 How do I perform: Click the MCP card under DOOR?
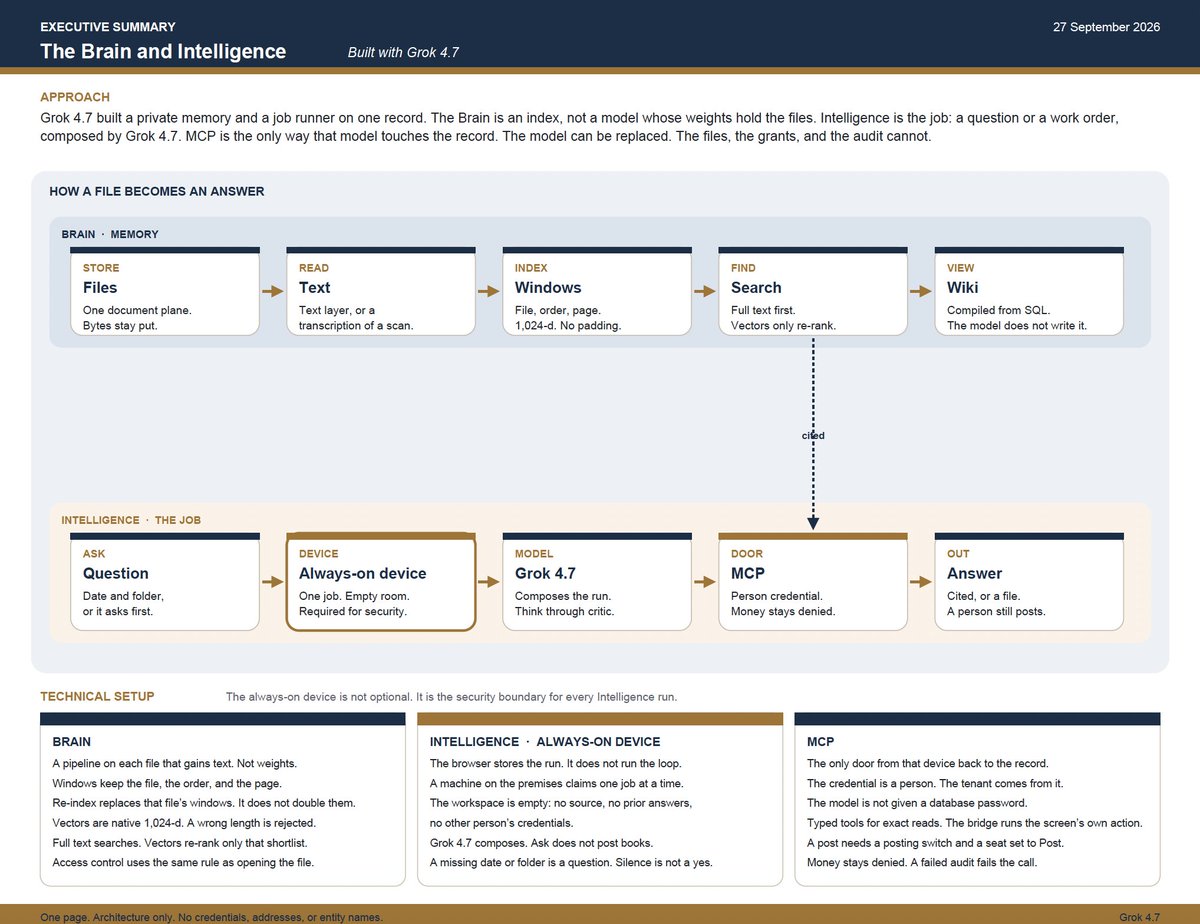point(813,582)
